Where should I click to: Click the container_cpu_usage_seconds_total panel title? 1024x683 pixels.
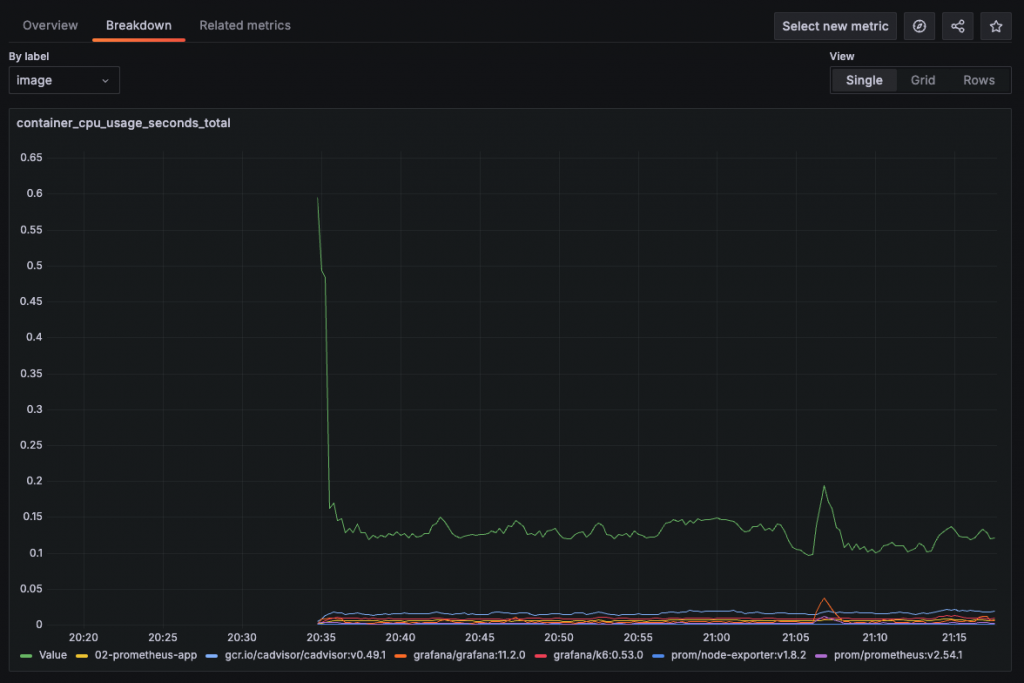tap(123, 123)
